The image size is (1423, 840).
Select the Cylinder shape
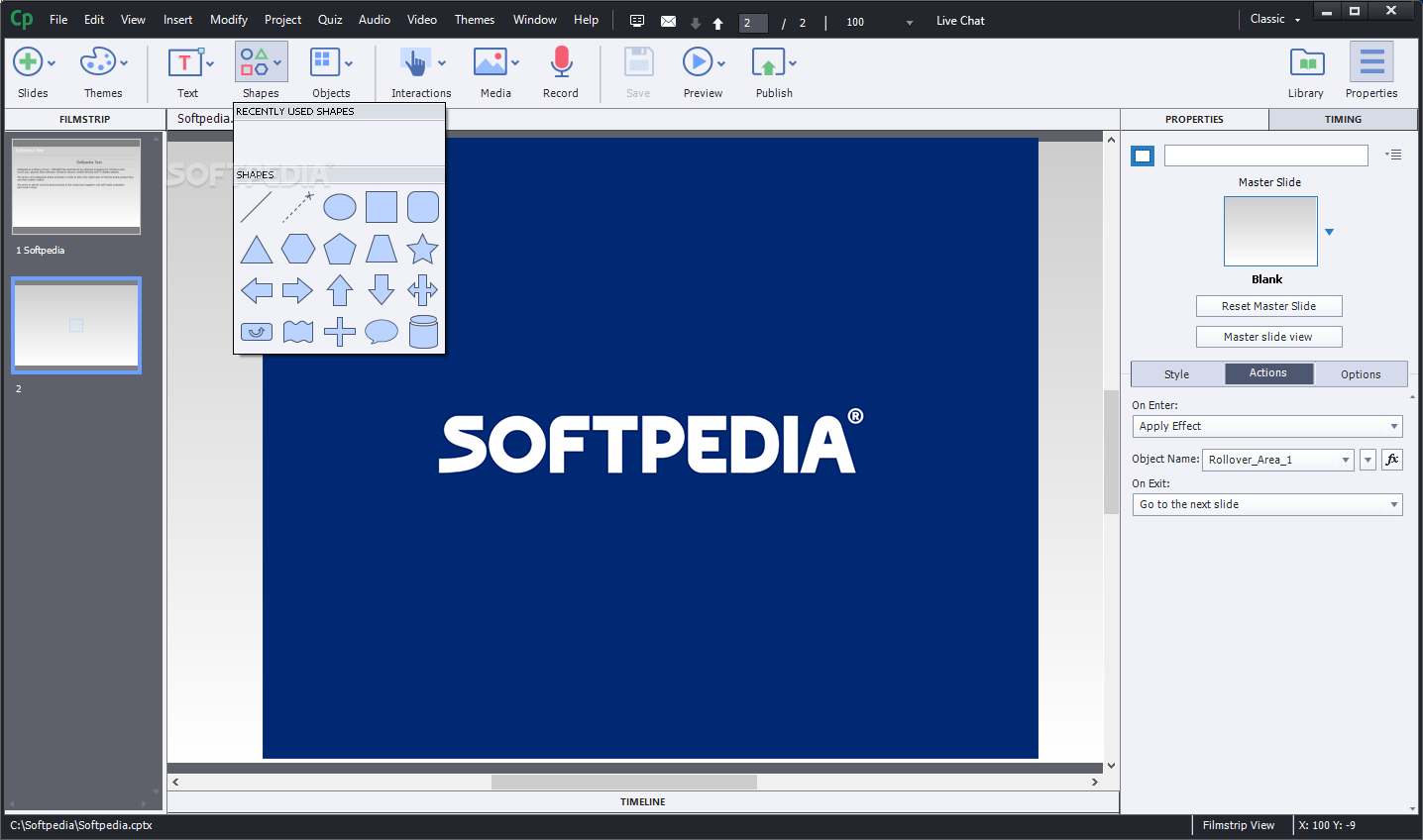pos(423,332)
